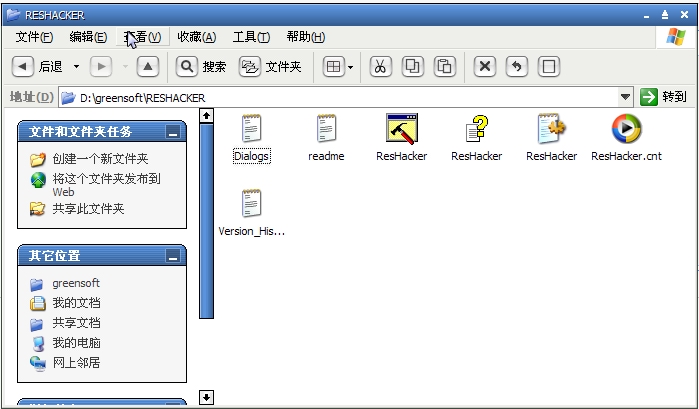Select the ResHacker.cnt media icon
The width and height of the screenshot is (699, 409).
pos(626,128)
